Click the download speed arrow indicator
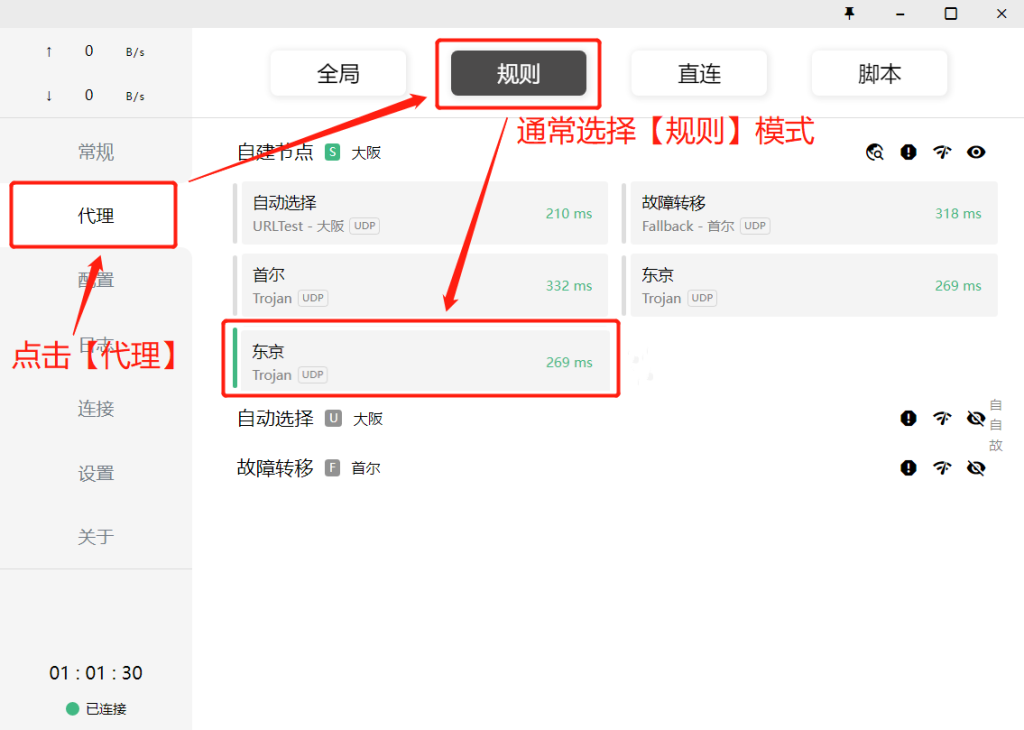 (x=49, y=96)
